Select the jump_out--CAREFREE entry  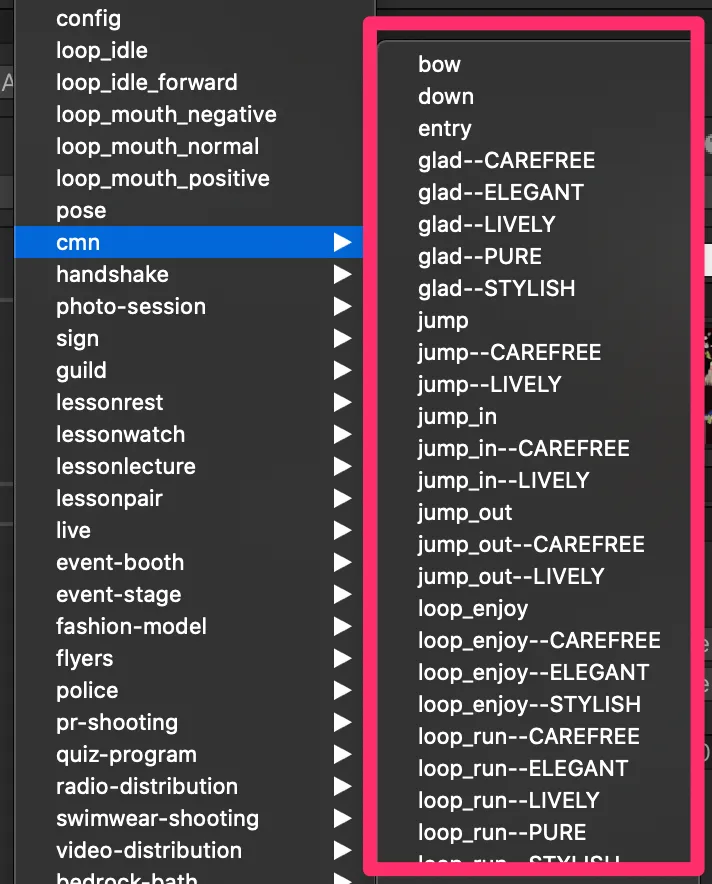coord(531,545)
